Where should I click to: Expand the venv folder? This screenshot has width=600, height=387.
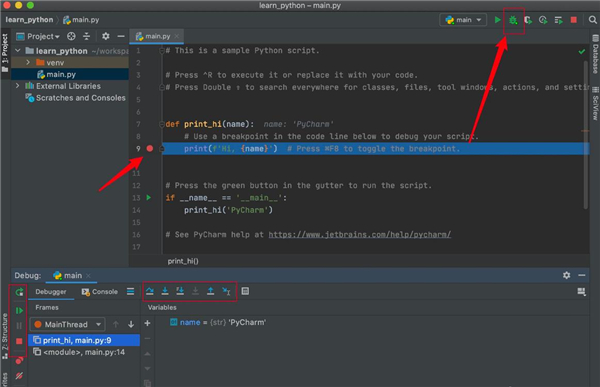click(28, 62)
